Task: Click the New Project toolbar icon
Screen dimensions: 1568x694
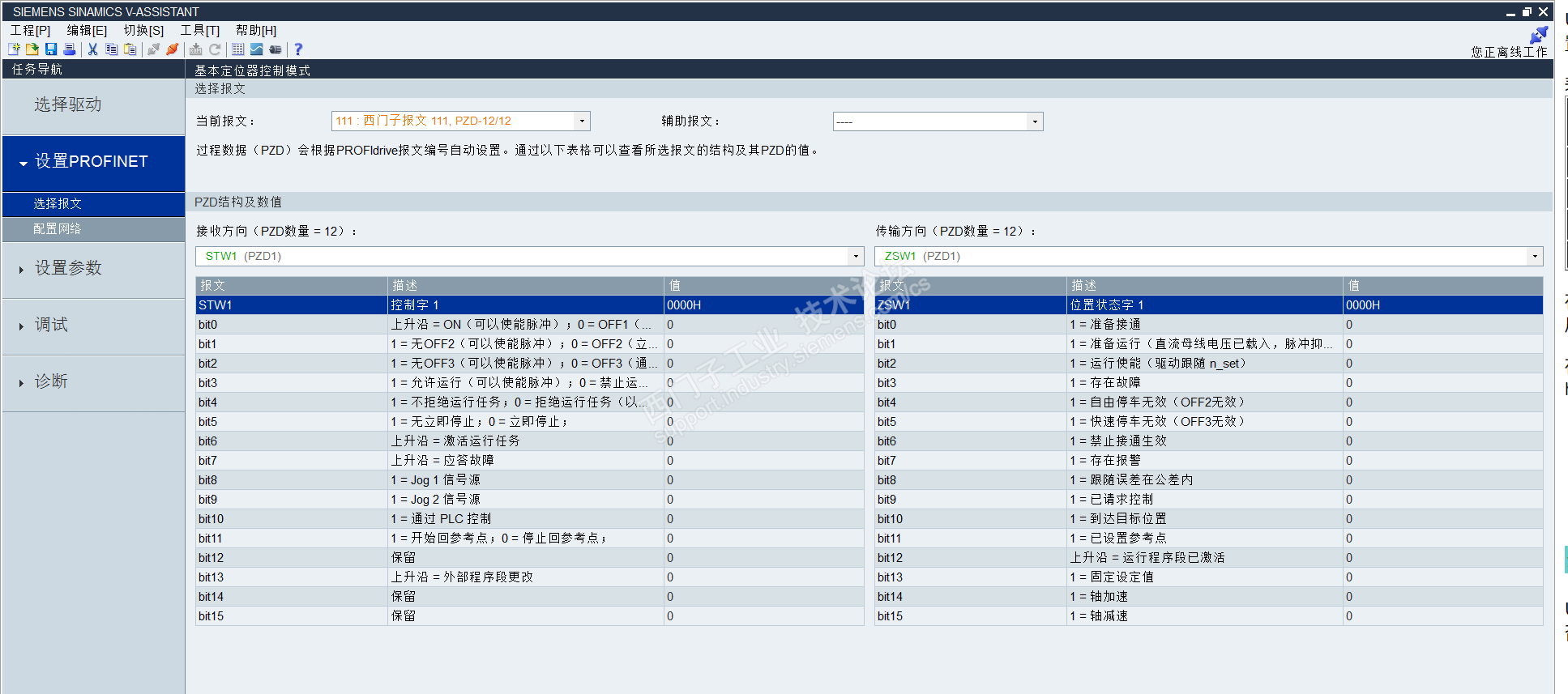Action: [x=14, y=49]
